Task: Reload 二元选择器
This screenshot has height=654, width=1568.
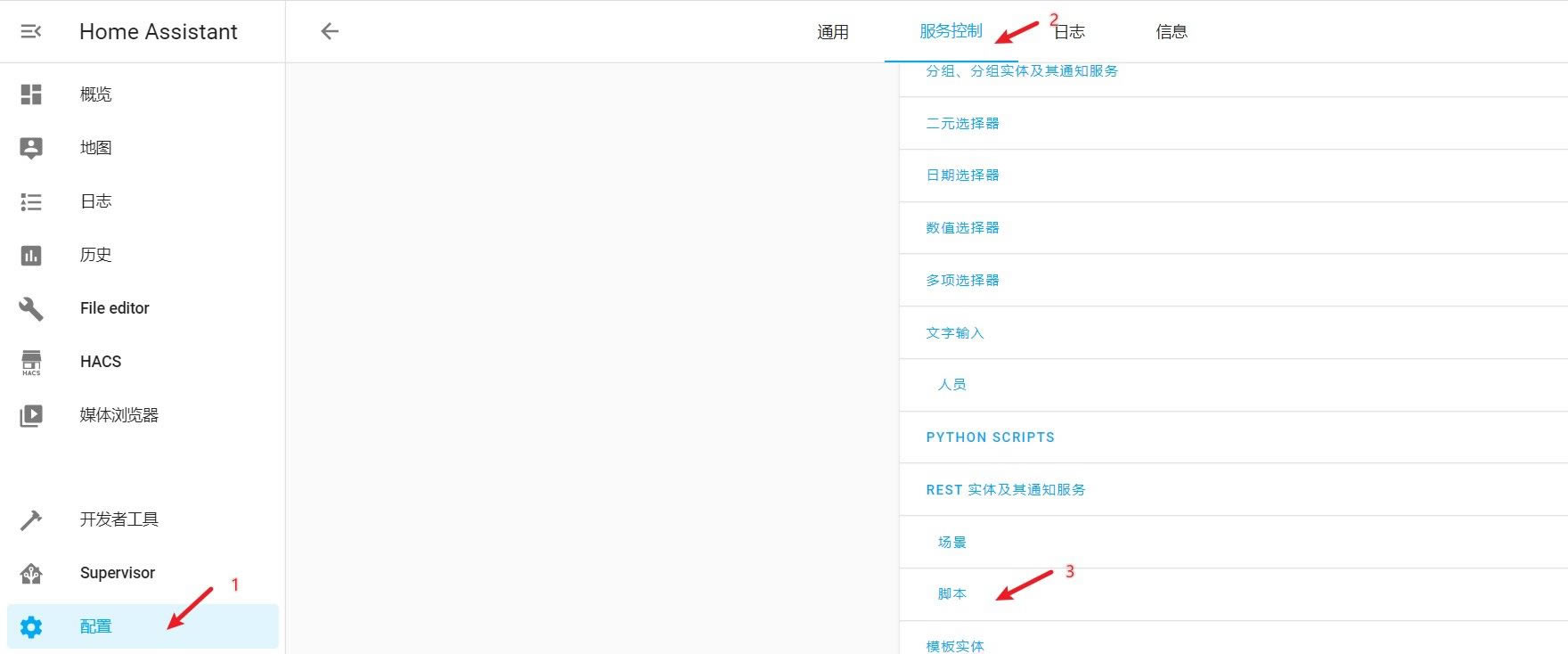Action: pyautogui.click(x=963, y=124)
